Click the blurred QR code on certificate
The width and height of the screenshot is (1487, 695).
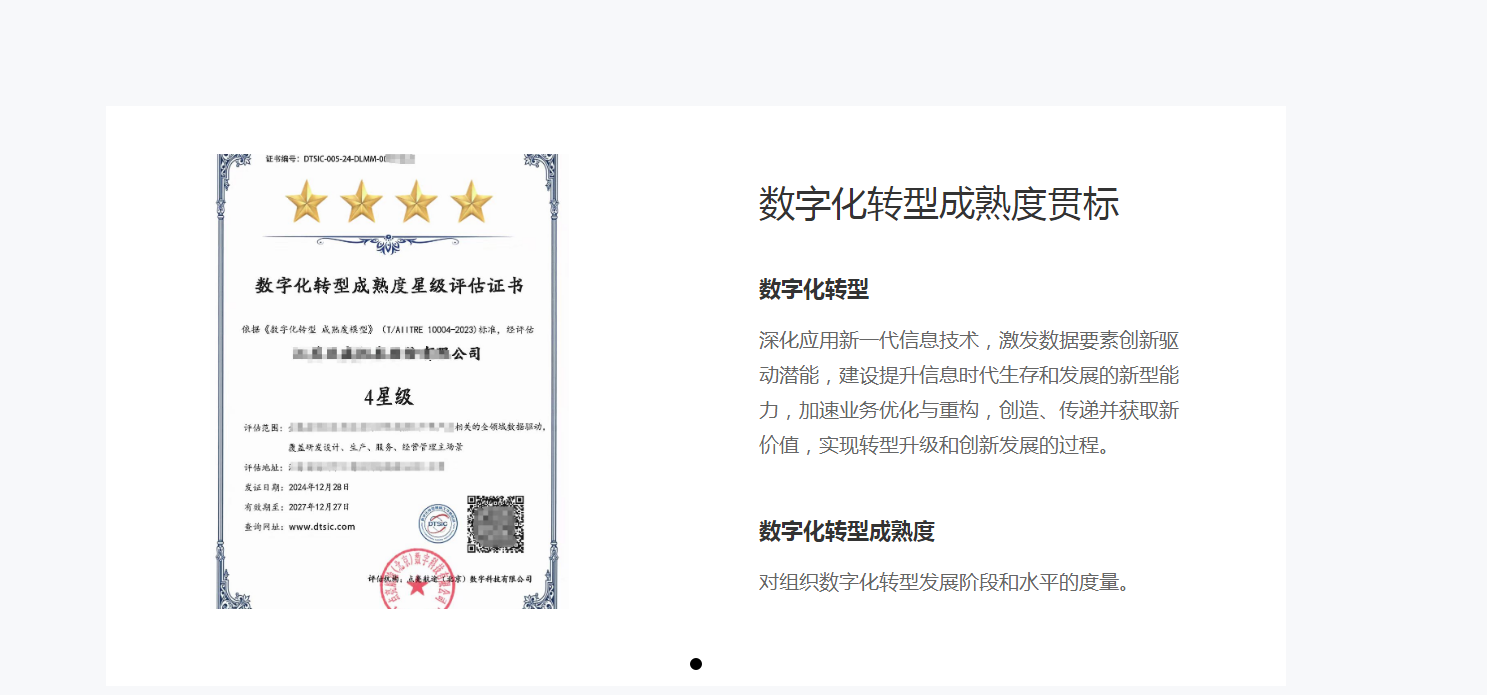click(x=496, y=524)
